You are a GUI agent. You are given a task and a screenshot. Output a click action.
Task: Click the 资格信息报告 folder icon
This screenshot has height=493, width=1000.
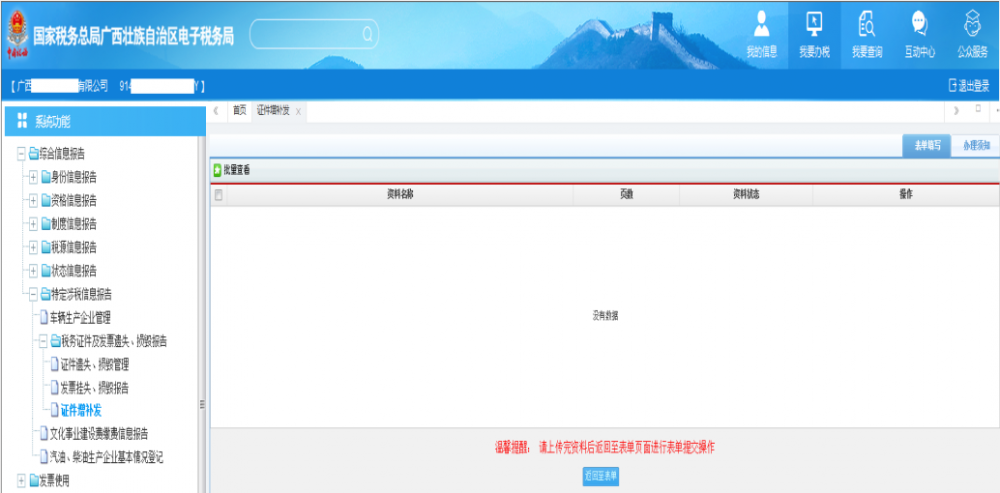click(45, 200)
